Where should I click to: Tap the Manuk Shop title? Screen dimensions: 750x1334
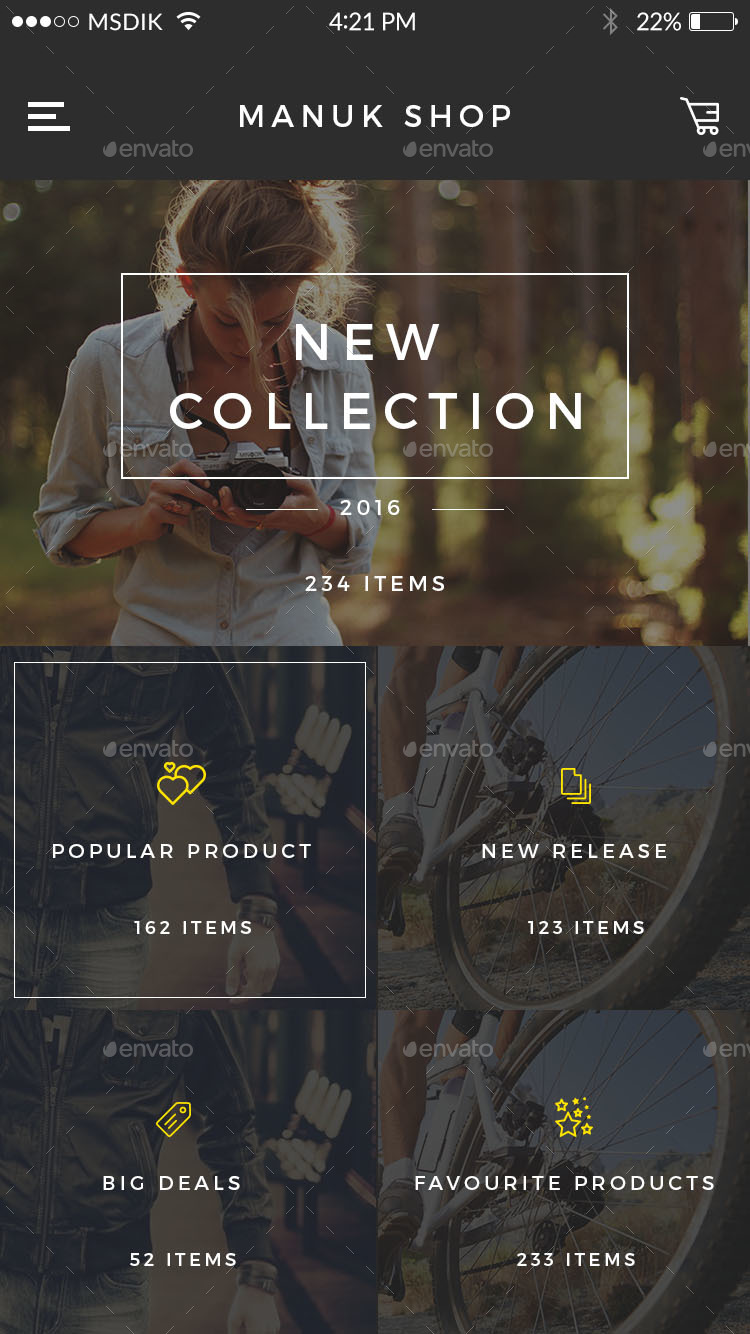tap(375, 116)
